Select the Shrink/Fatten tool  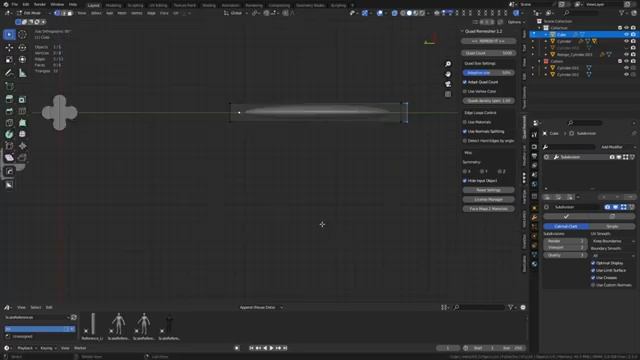[22, 146]
